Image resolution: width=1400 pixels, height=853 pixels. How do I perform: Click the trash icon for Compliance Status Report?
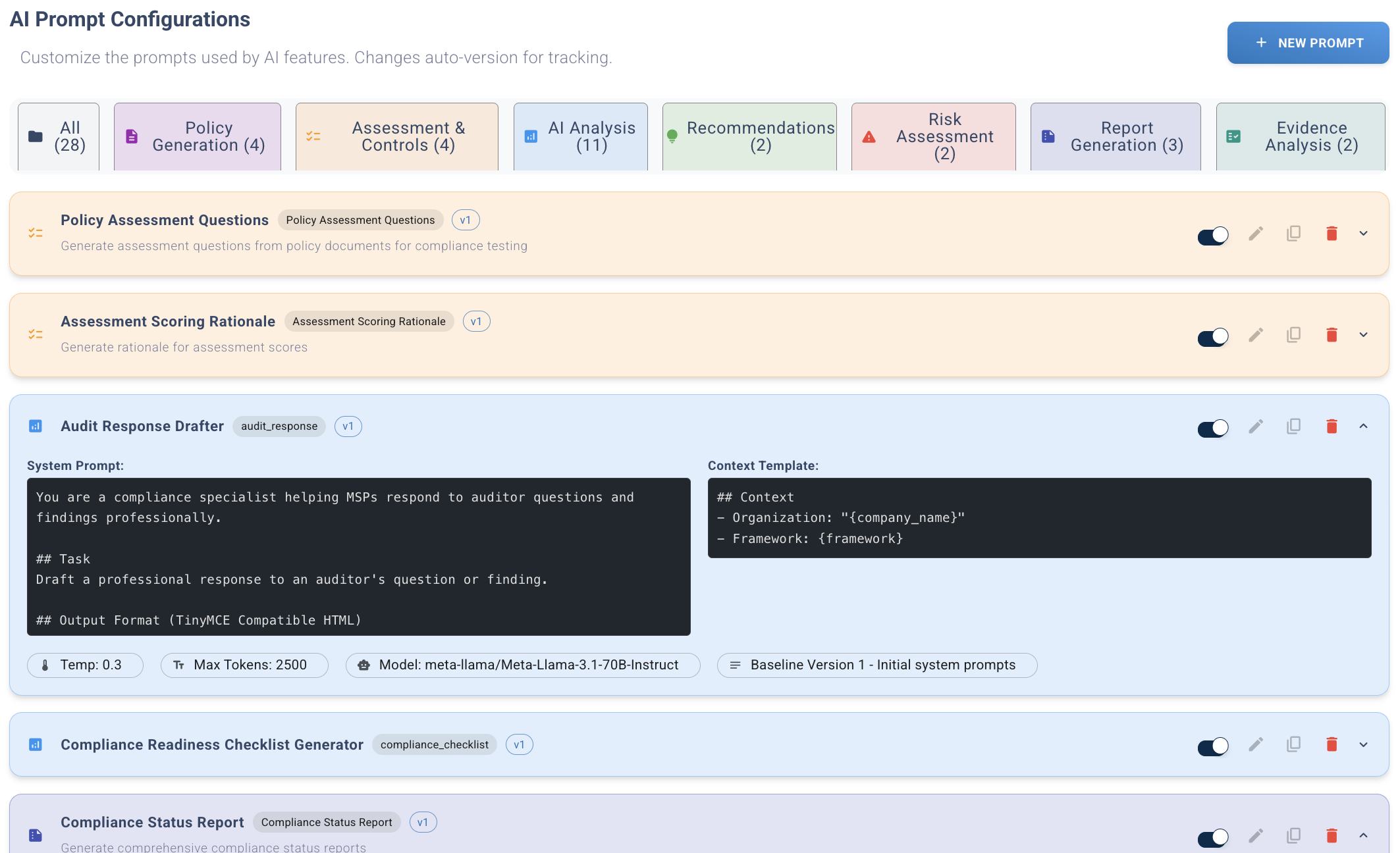click(1332, 836)
